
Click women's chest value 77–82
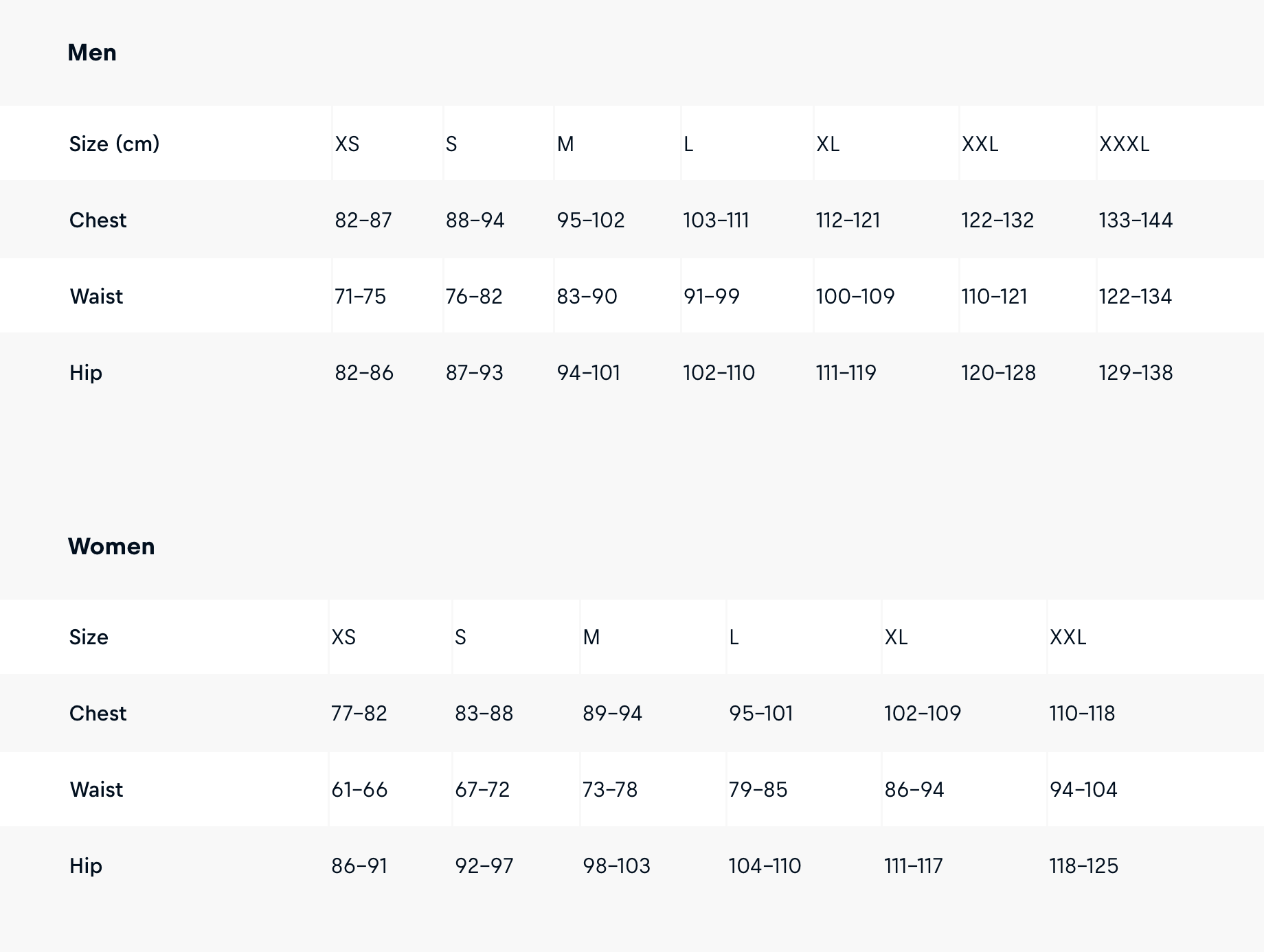point(359,714)
